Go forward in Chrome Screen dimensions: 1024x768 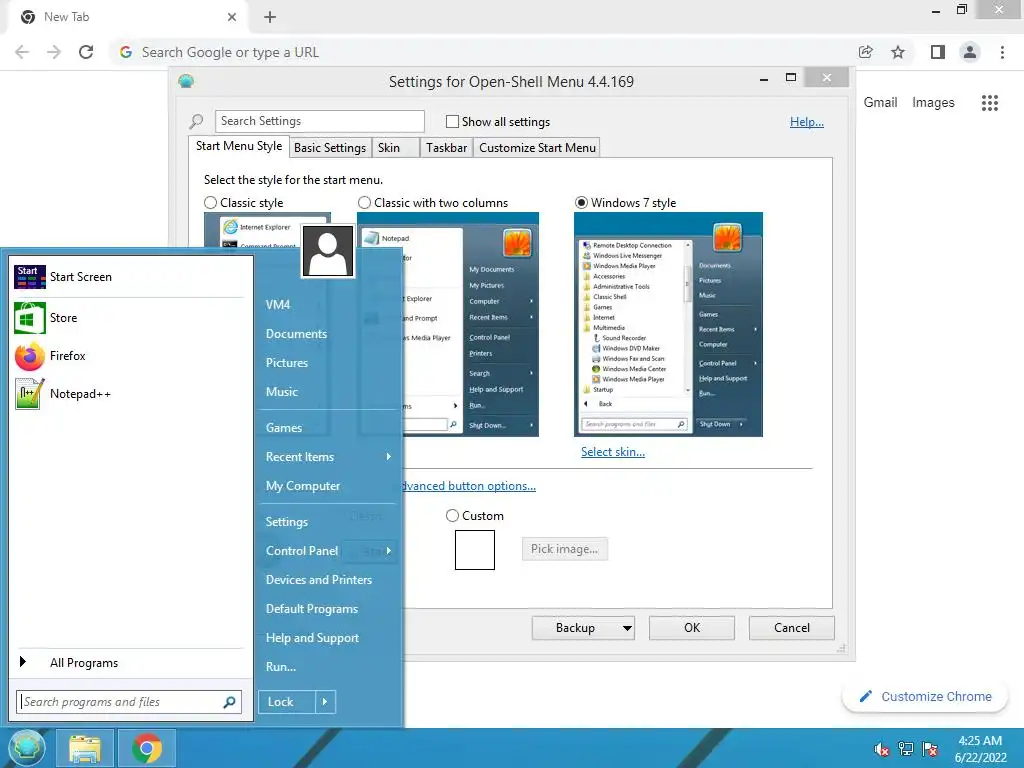tap(54, 52)
